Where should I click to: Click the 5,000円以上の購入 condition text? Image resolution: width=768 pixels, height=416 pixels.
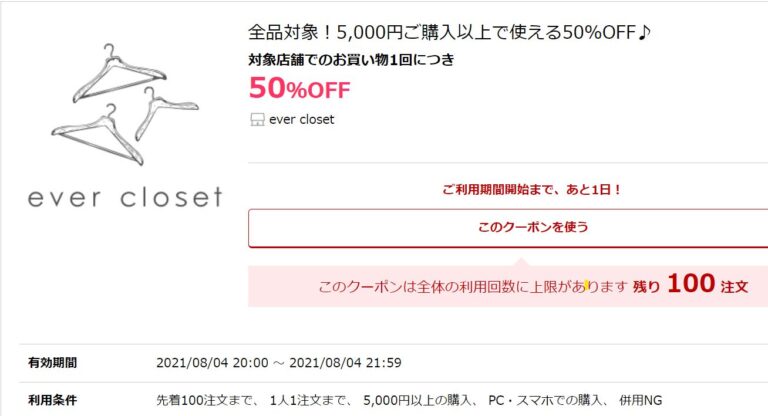pyautogui.click(x=417, y=400)
